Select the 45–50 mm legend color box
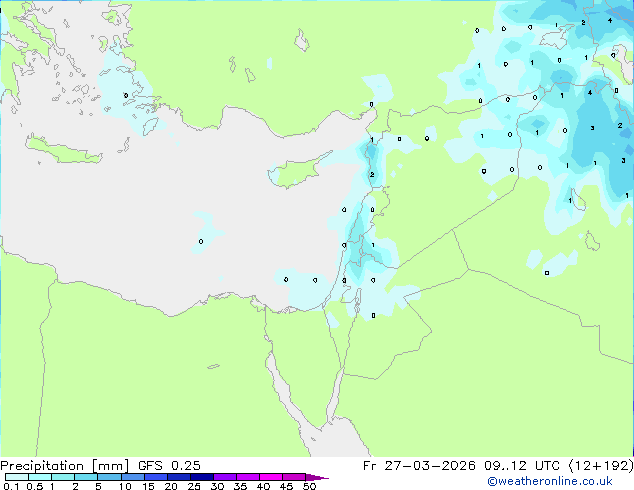This screenshot has width=634, height=490. (294, 477)
